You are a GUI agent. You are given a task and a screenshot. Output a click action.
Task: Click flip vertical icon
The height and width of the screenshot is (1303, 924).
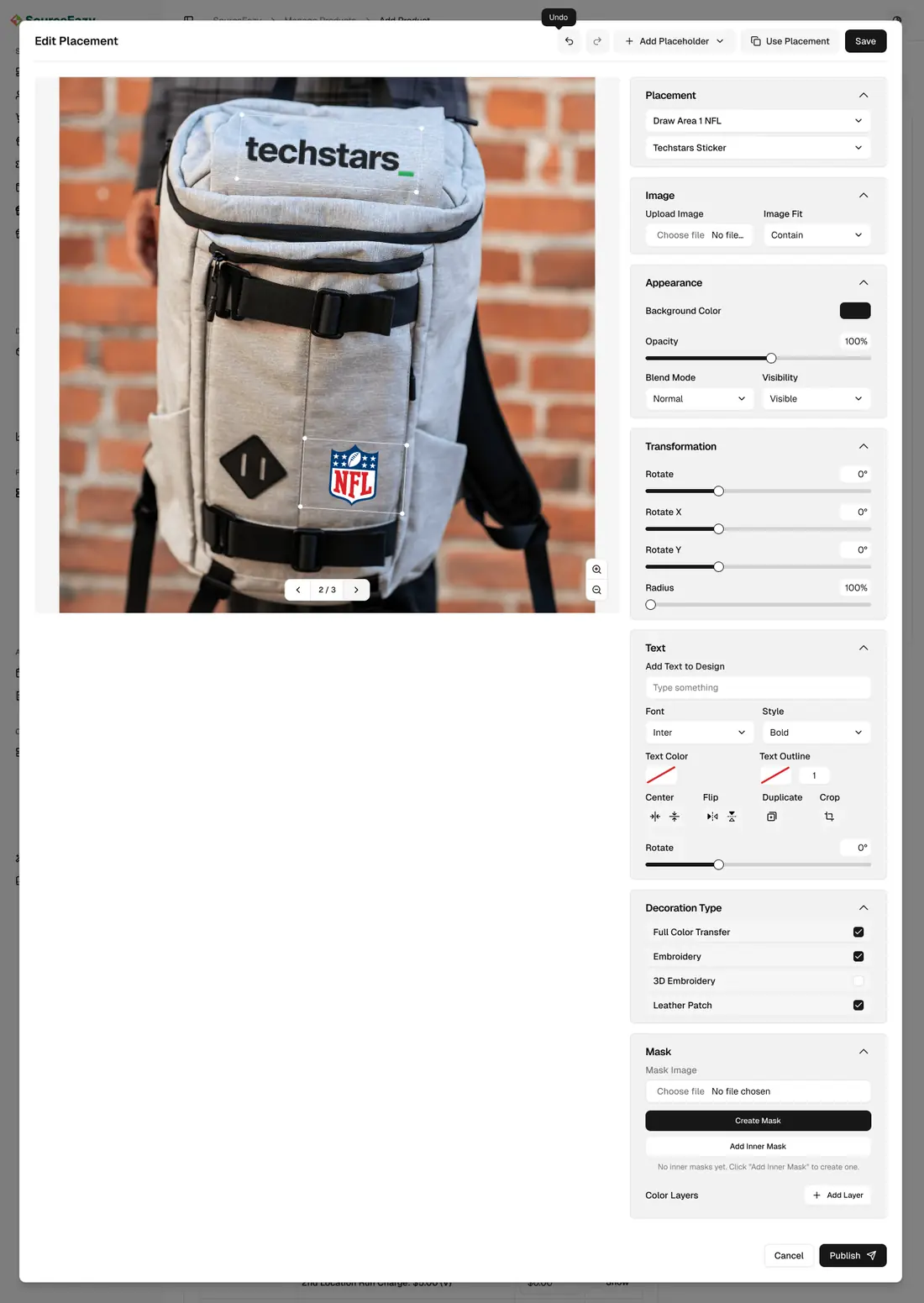[x=732, y=817]
